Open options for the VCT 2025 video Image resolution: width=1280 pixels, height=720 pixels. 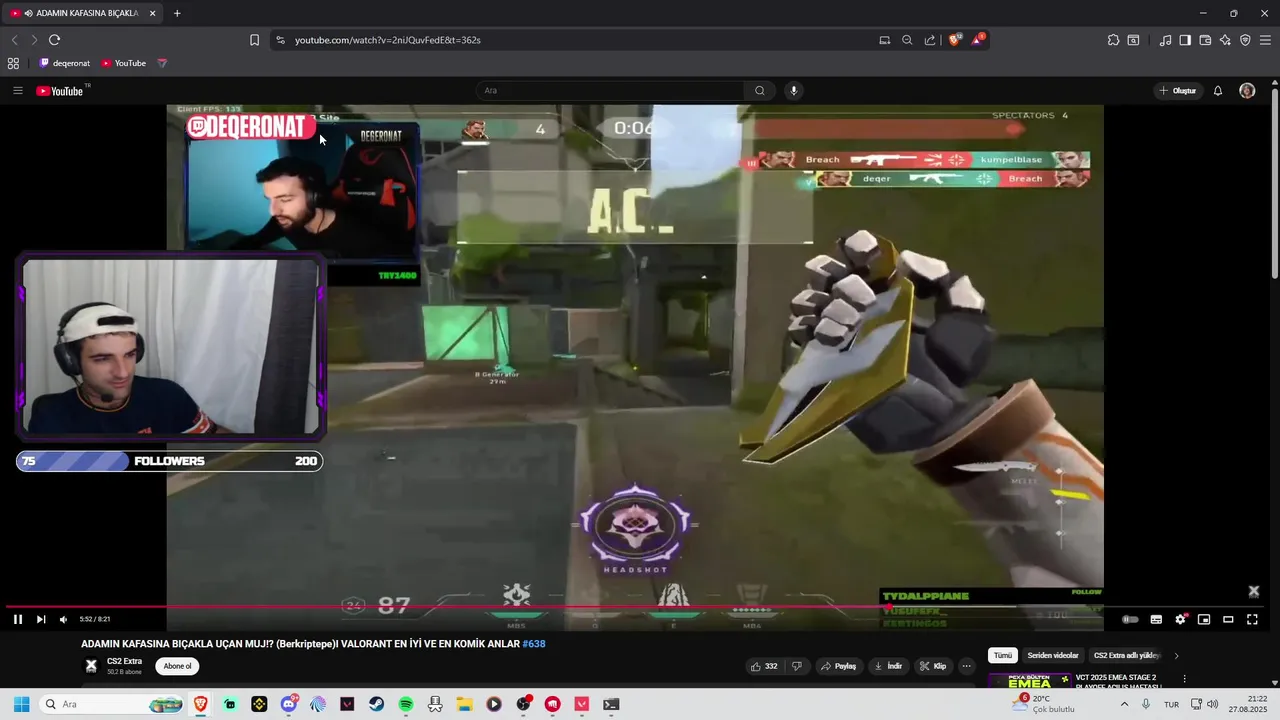[x=1185, y=679]
